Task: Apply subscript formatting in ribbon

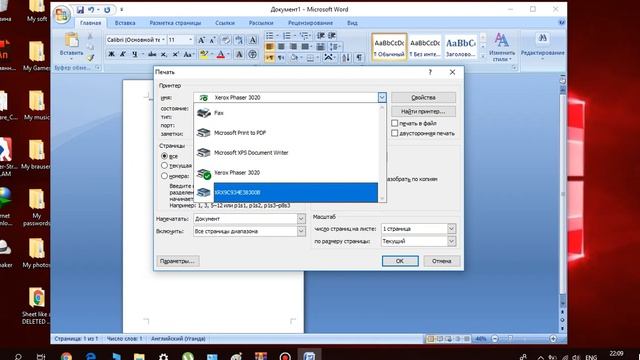Action: point(164,54)
